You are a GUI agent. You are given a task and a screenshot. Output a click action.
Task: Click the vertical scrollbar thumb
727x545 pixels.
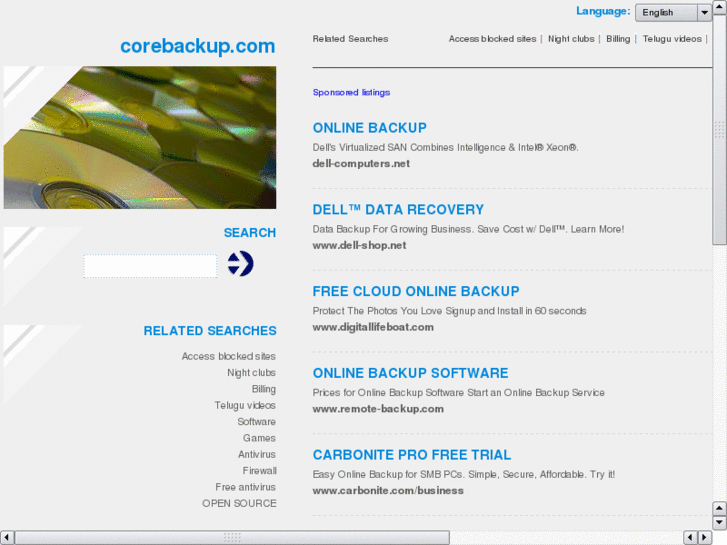pyautogui.click(x=719, y=129)
